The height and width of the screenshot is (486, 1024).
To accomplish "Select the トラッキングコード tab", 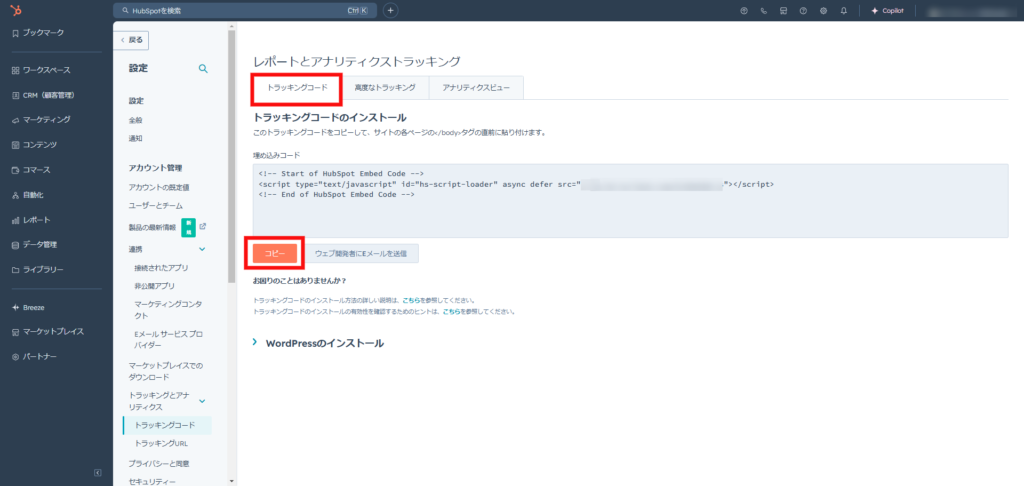I will 297,88.
